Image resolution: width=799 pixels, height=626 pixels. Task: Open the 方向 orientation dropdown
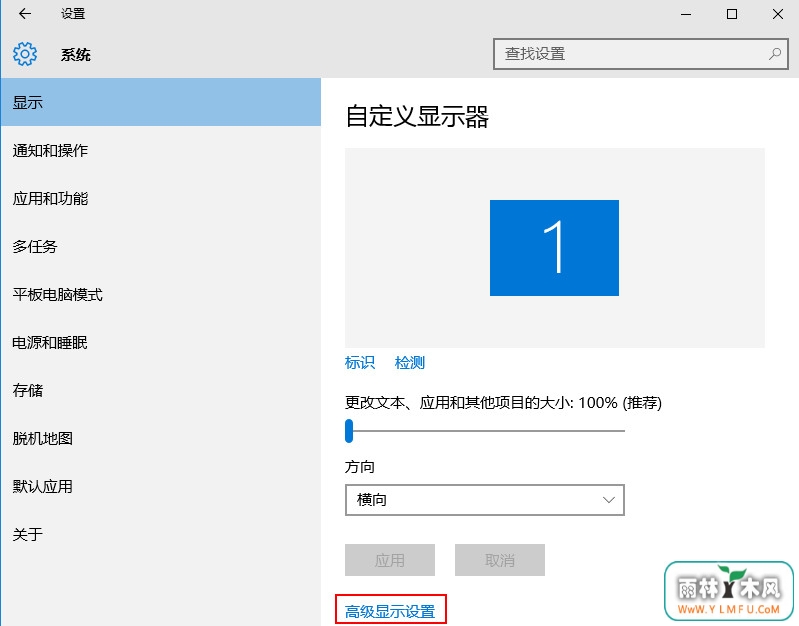[x=485, y=500]
